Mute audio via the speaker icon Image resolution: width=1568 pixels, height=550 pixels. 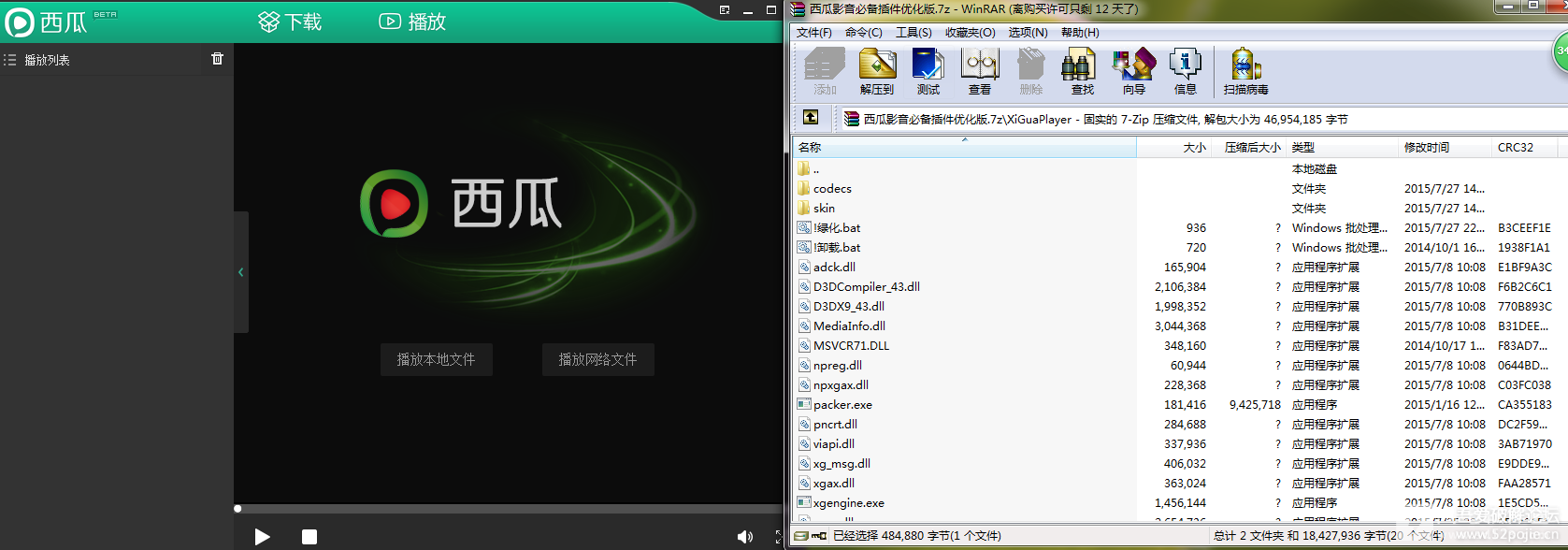744,537
